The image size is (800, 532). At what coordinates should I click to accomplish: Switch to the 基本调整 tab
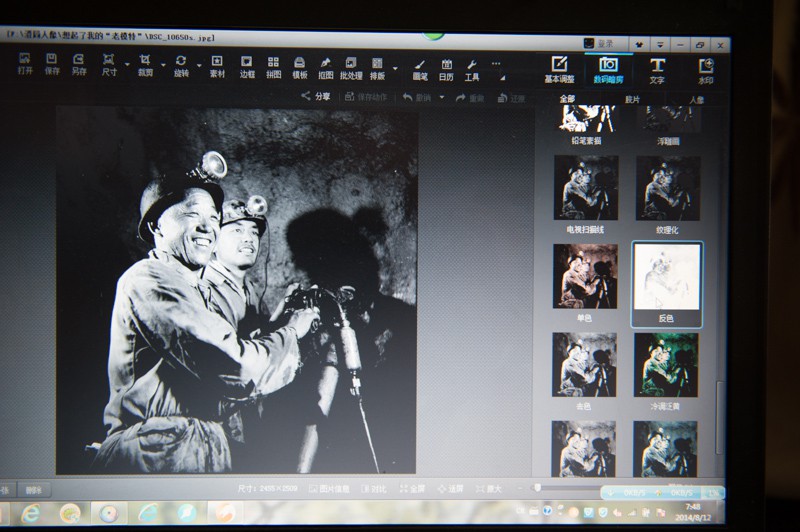point(559,70)
